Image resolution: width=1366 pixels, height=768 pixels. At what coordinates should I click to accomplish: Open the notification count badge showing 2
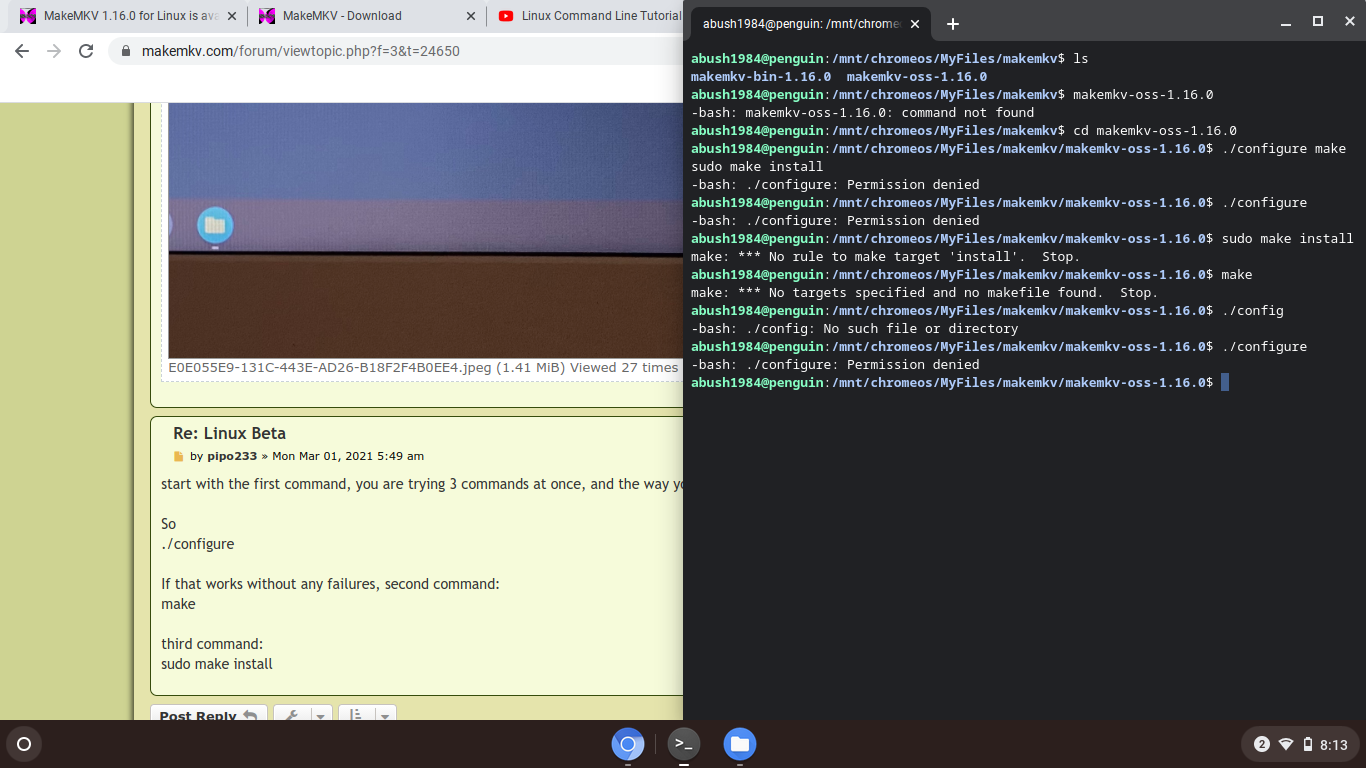[x=1262, y=744]
